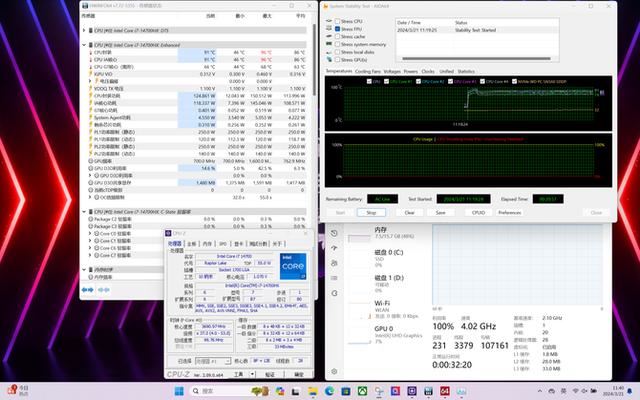Open the Statistics tab

(466, 71)
